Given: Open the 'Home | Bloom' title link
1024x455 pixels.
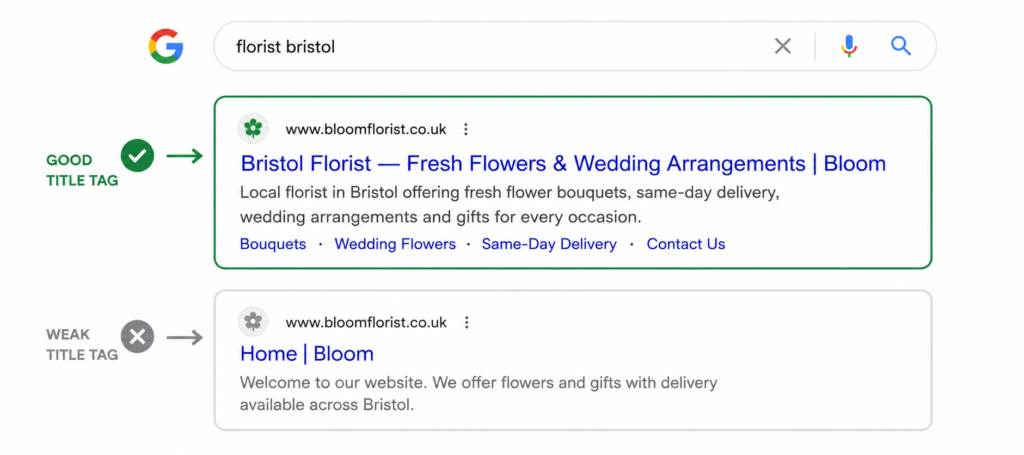Looking at the screenshot, I should pyautogui.click(x=307, y=354).
